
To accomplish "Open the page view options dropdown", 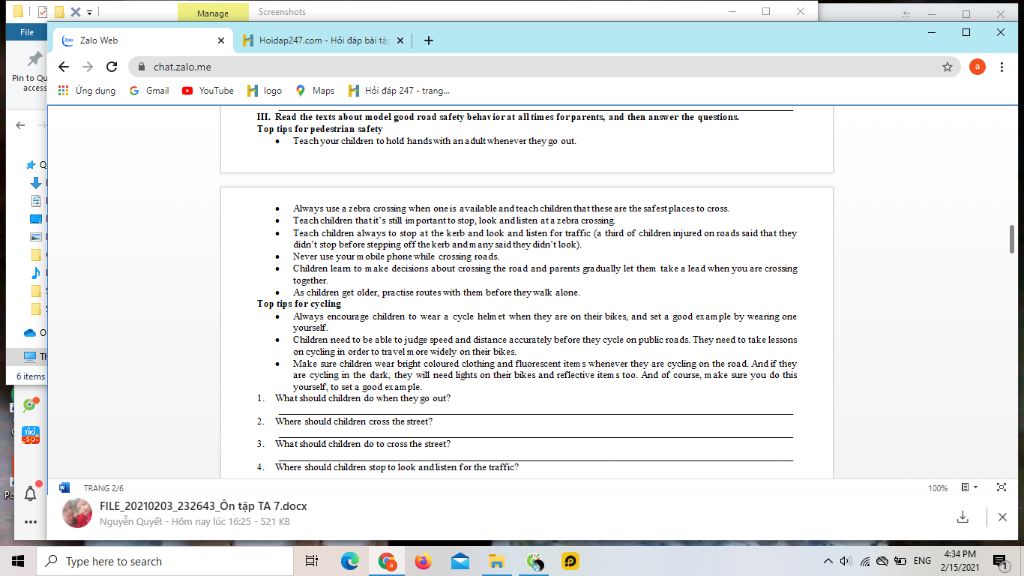I will click(x=969, y=487).
